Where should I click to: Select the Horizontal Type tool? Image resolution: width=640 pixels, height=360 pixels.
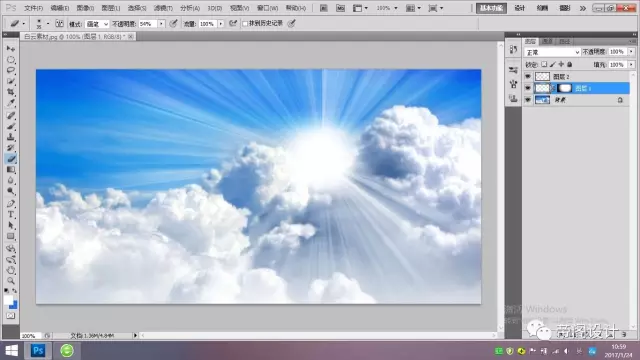pos(11,214)
